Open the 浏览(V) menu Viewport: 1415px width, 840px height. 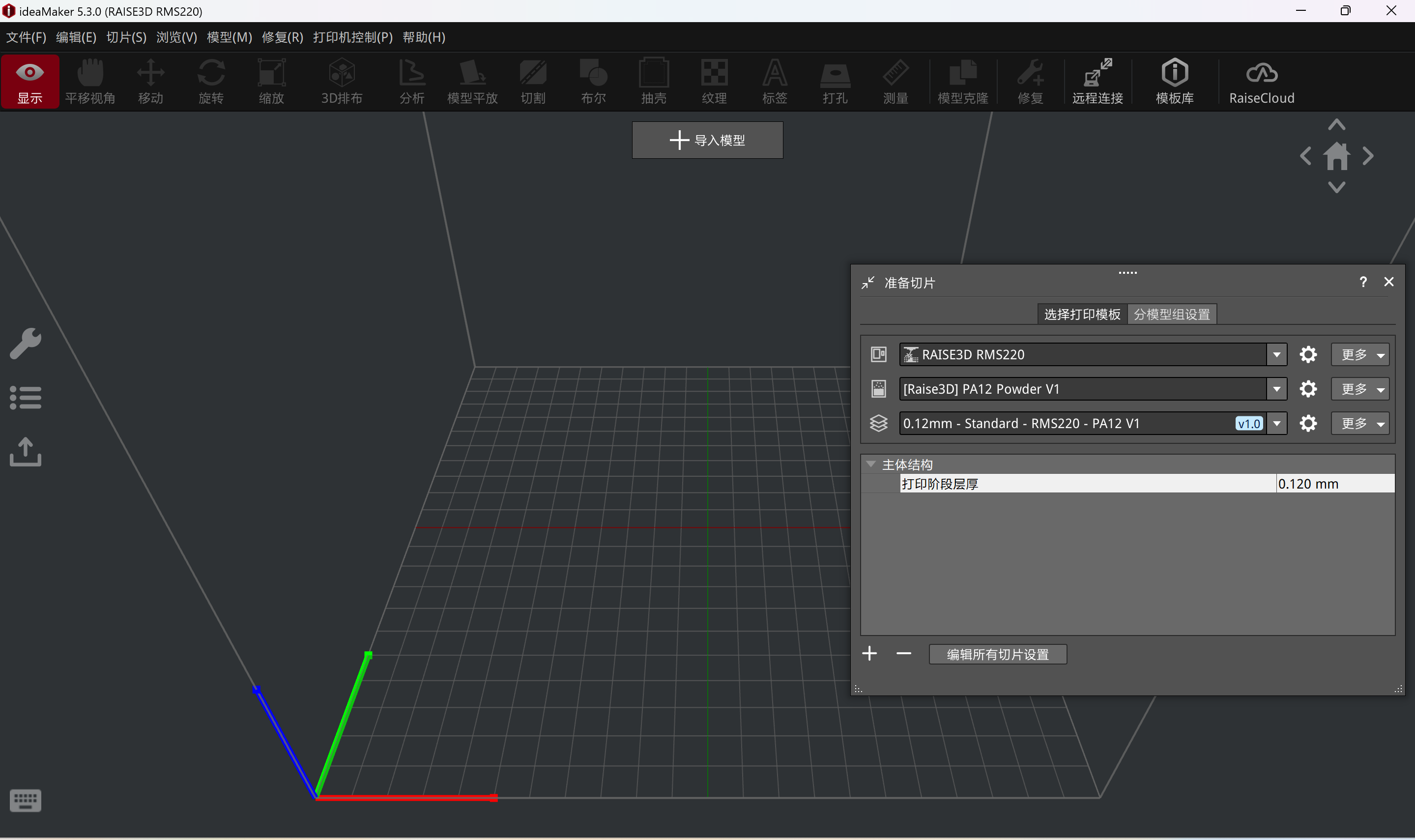[176, 37]
